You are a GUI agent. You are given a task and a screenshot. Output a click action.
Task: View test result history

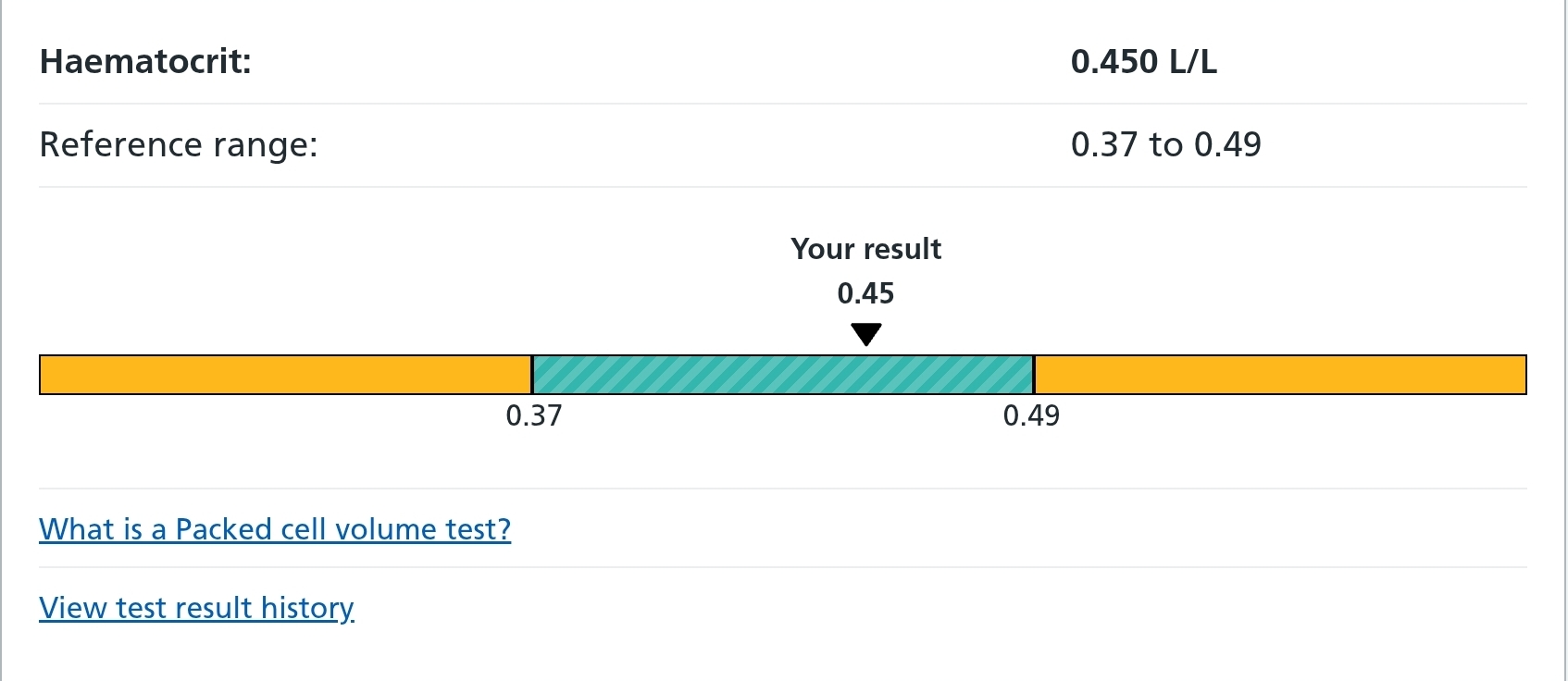click(196, 608)
